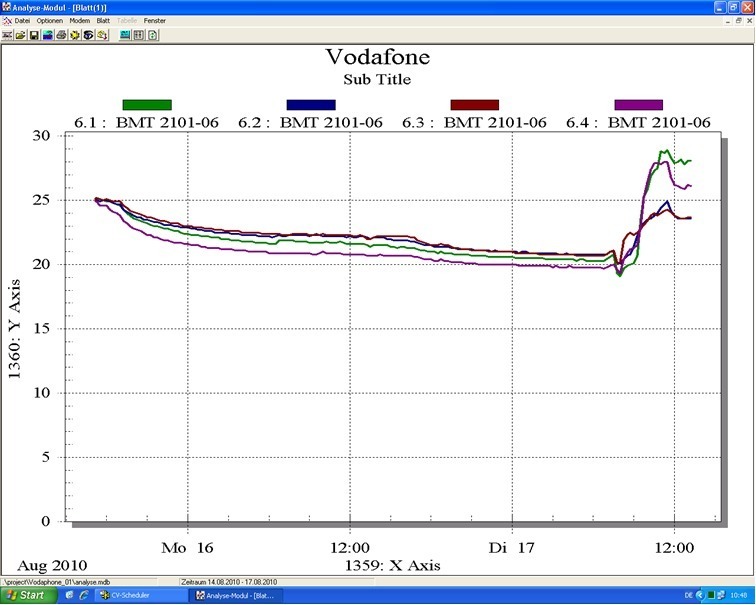
Task: Click the blue-green picture toolbar icon
Action: click(x=48, y=35)
